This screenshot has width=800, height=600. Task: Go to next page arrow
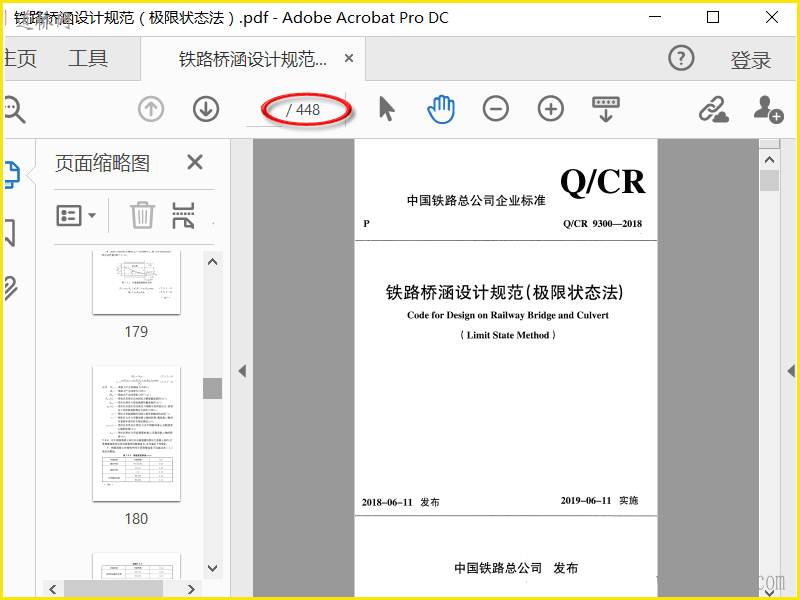[206, 109]
